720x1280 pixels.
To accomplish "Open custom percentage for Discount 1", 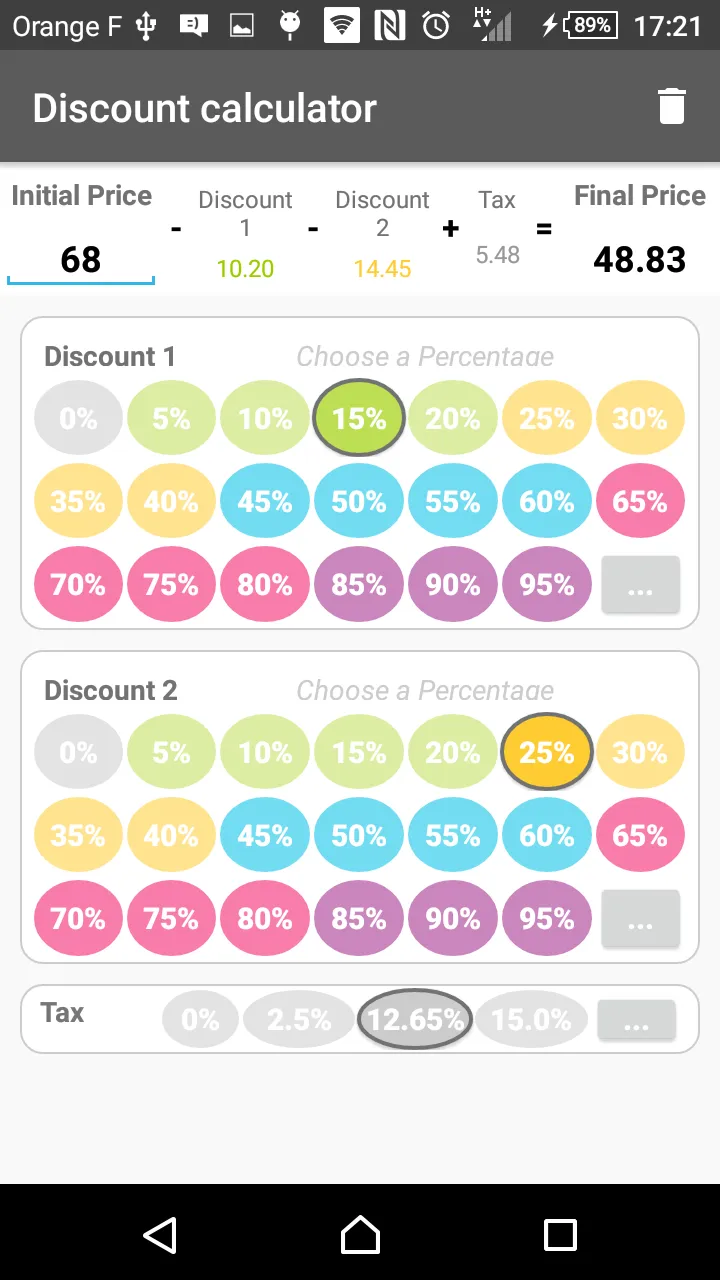I will coord(640,585).
